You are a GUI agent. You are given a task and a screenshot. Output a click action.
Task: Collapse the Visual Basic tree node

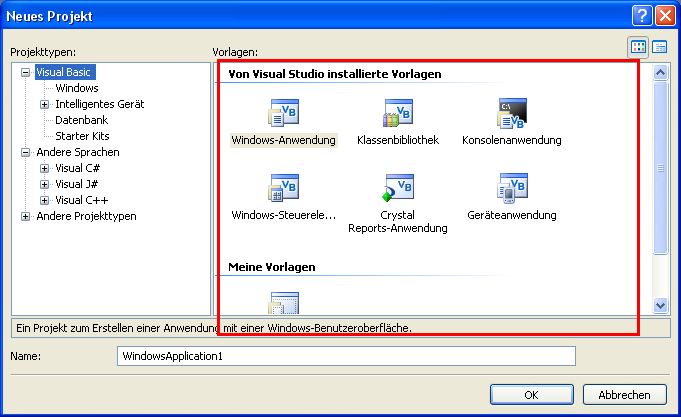[x=26, y=73]
